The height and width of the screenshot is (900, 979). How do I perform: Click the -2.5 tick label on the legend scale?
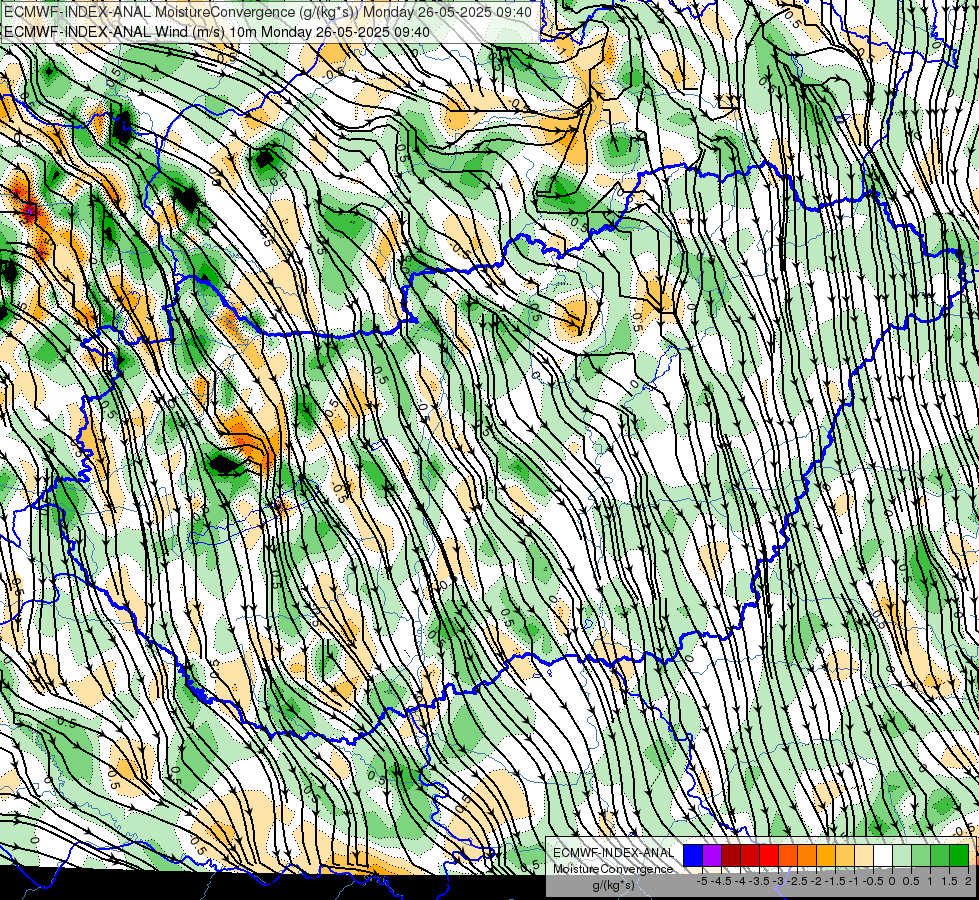pos(797,881)
